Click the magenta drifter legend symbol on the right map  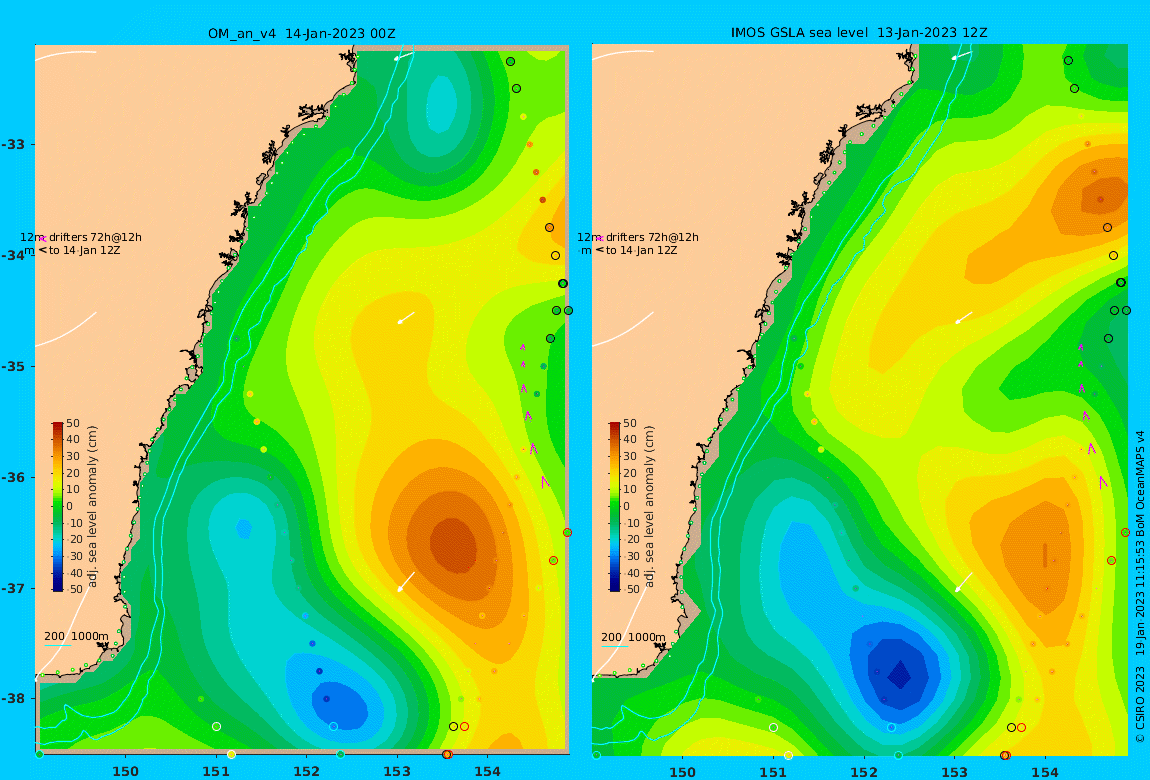point(599,238)
